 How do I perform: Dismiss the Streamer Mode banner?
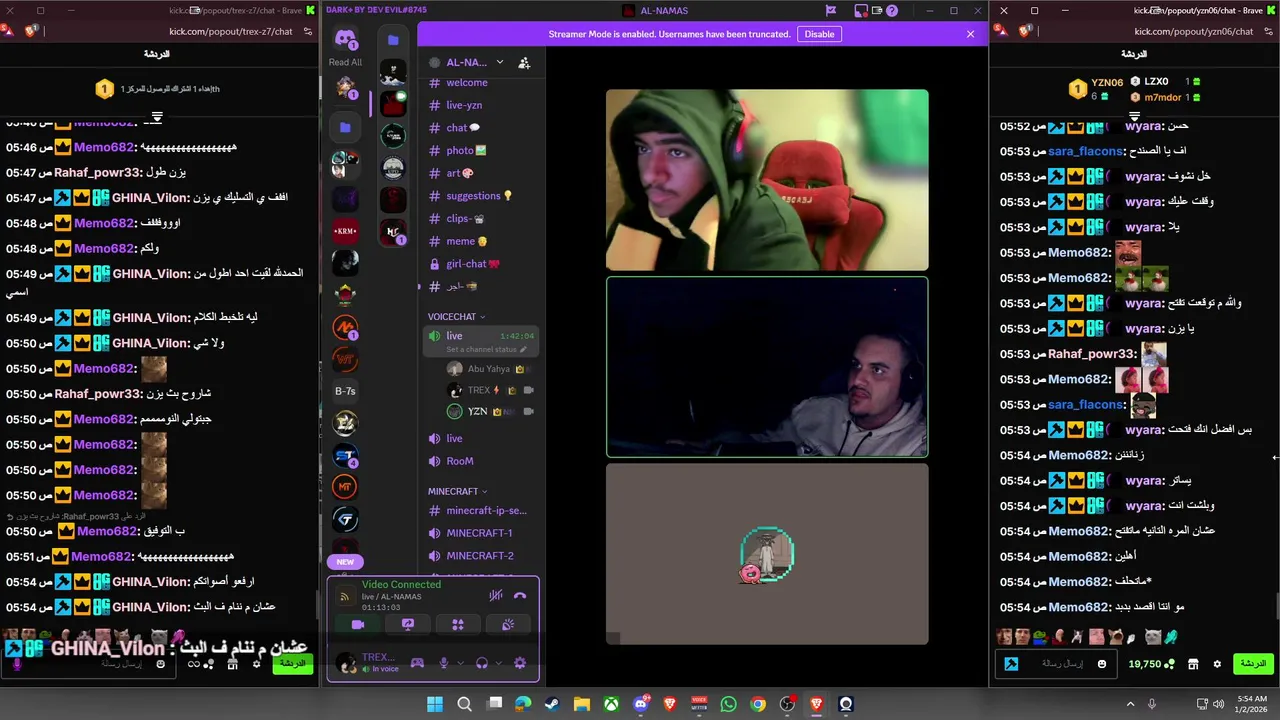coord(970,34)
